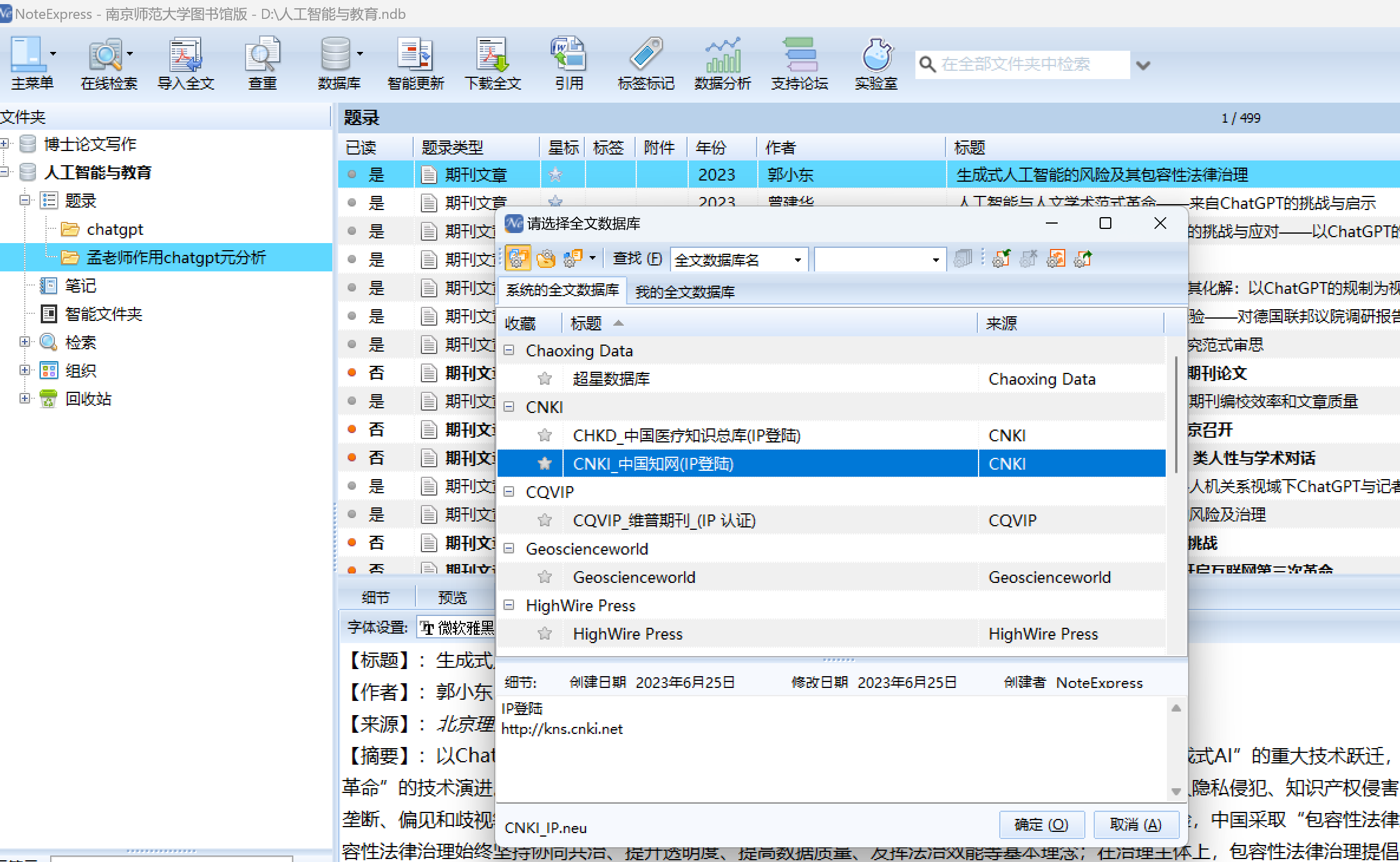Toggle favorite star for CHKD_中国医疗知识总库
Screen dimensions: 1400x862
pos(545,435)
